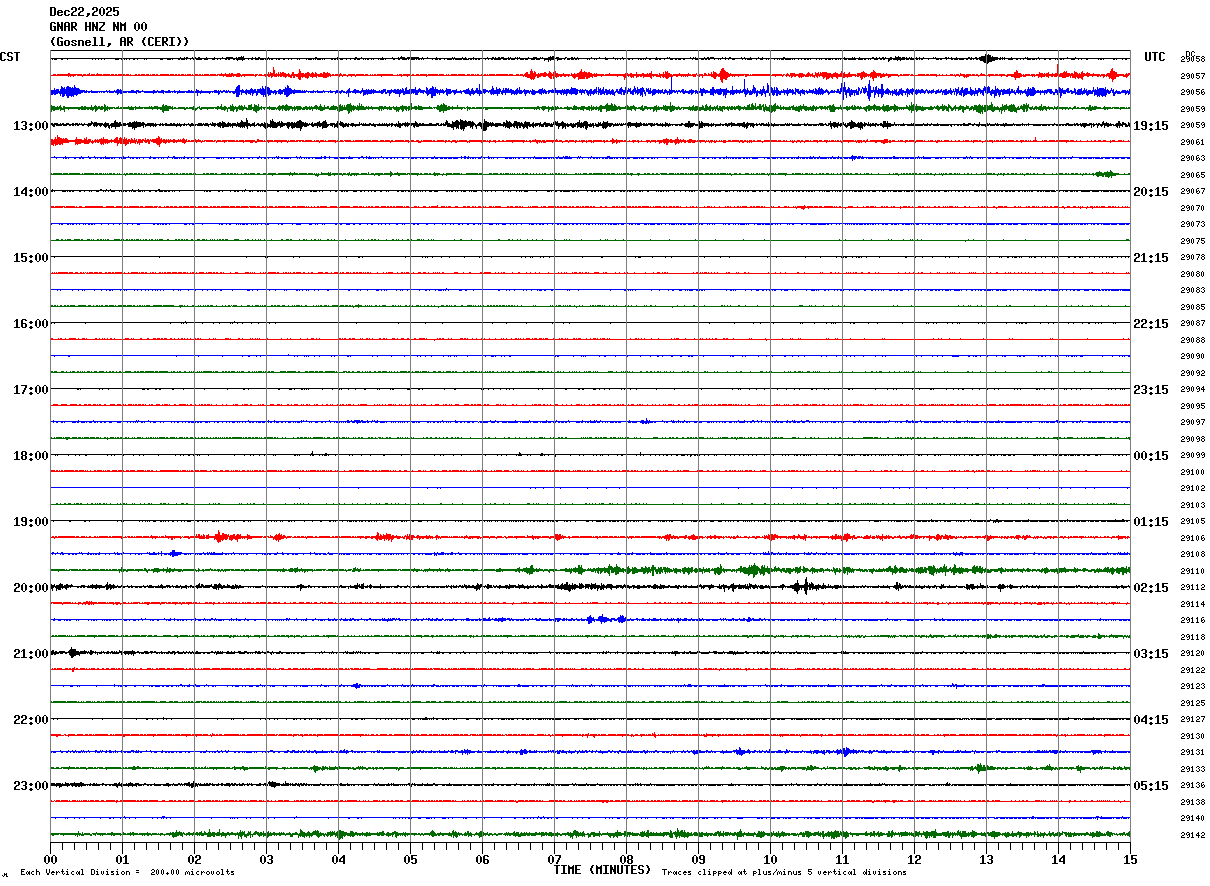Image resolution: width=1210 pixels, height=886 pixels.
Task: Click the '14:00' CST time label
Action: [x=30, y=192]
